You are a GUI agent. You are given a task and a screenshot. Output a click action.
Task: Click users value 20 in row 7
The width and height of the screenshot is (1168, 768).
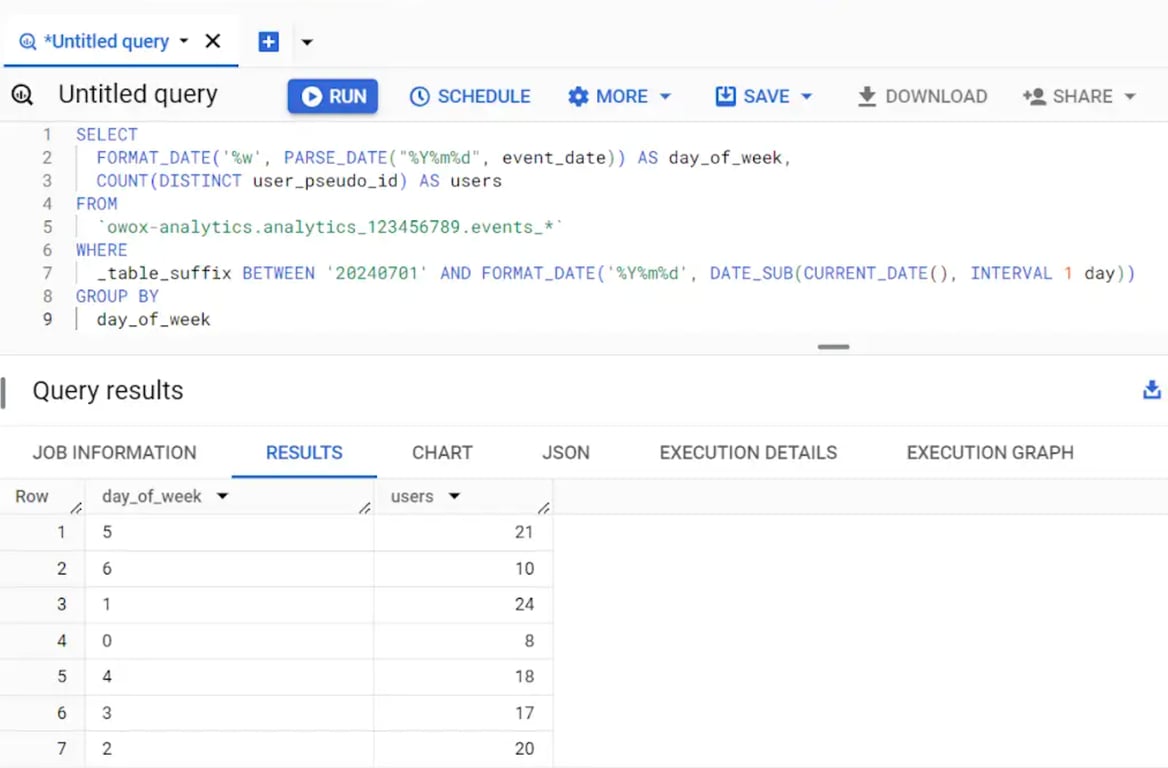[524, 749]
